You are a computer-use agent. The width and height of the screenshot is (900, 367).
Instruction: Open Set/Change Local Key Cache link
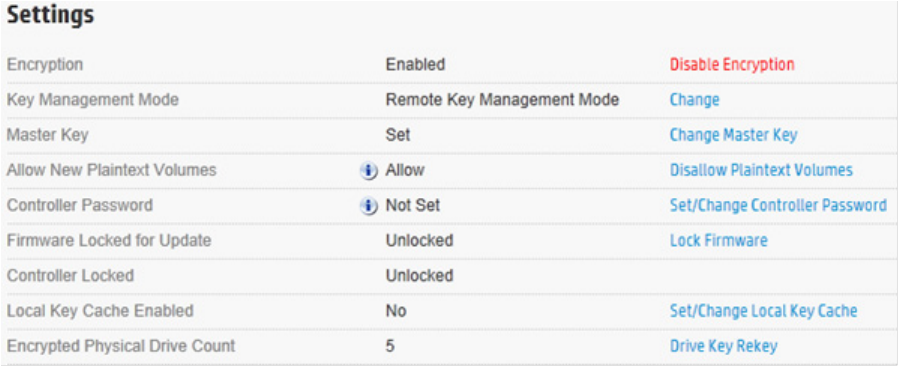763,311
